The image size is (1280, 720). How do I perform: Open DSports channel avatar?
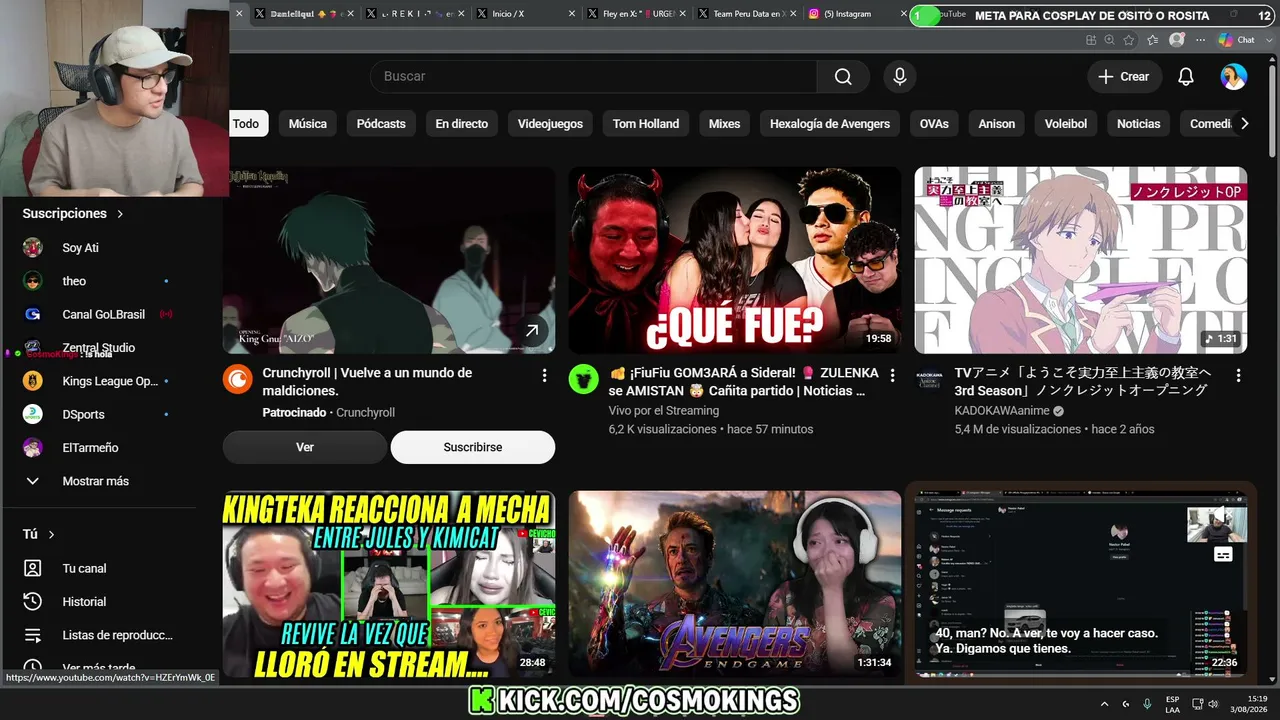click(33, 414)
